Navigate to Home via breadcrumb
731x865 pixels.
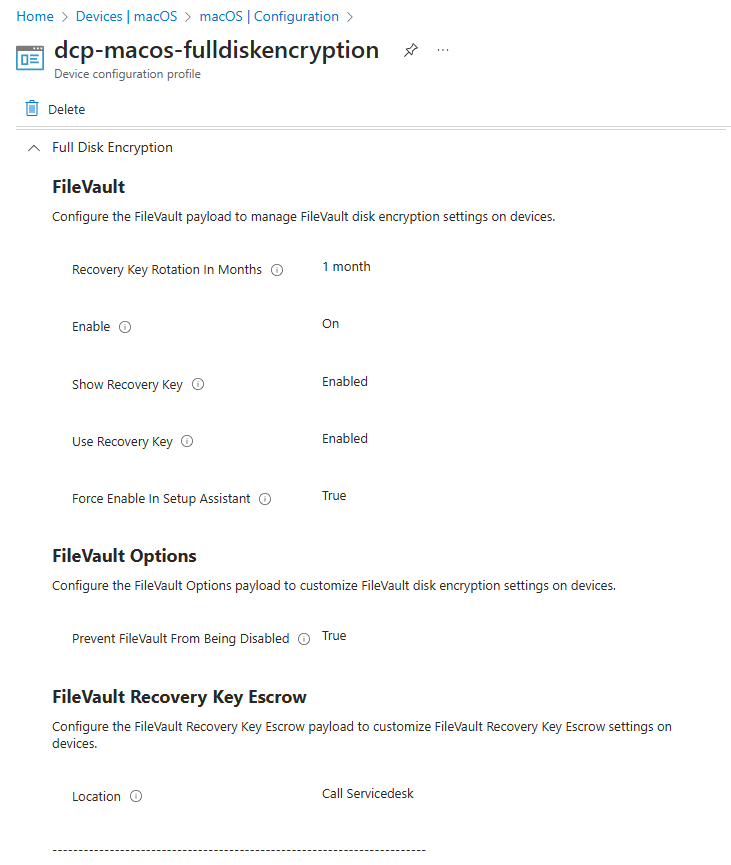pyautogui.click(x=34, y=16)
